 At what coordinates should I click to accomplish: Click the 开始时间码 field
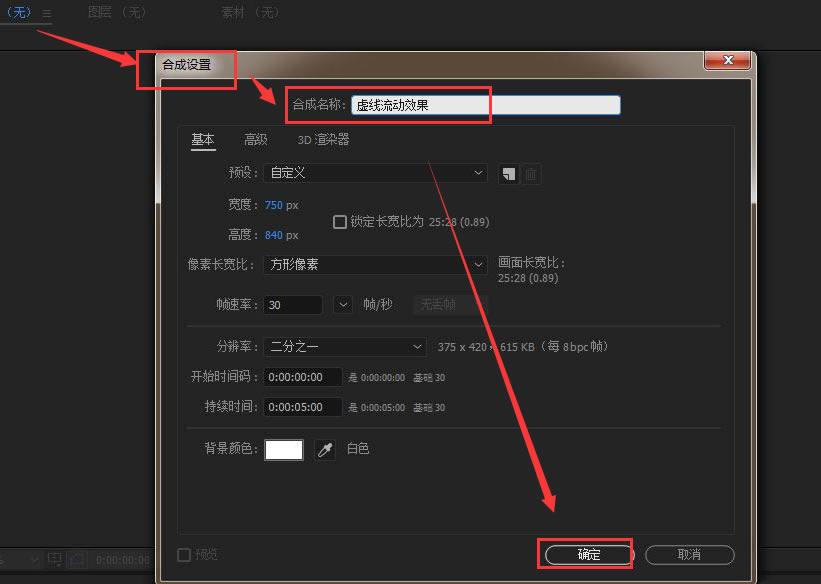(x=303, y=377)
